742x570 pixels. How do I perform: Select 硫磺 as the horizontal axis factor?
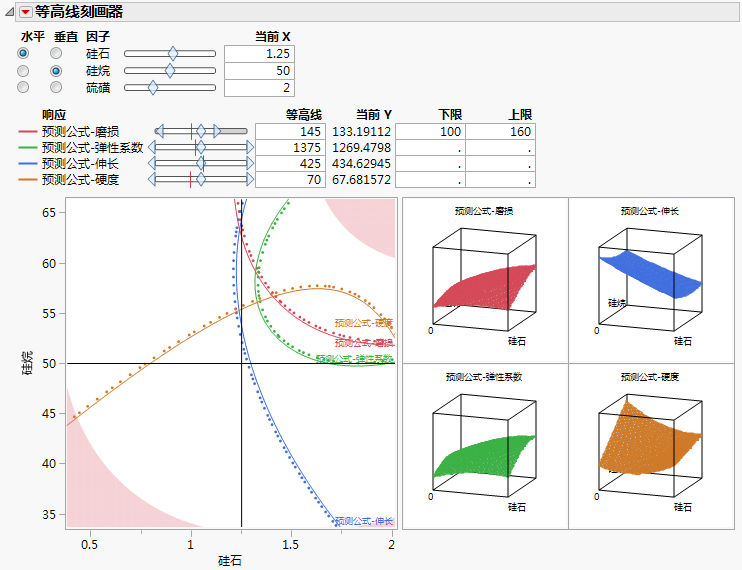tap(23, 87)
